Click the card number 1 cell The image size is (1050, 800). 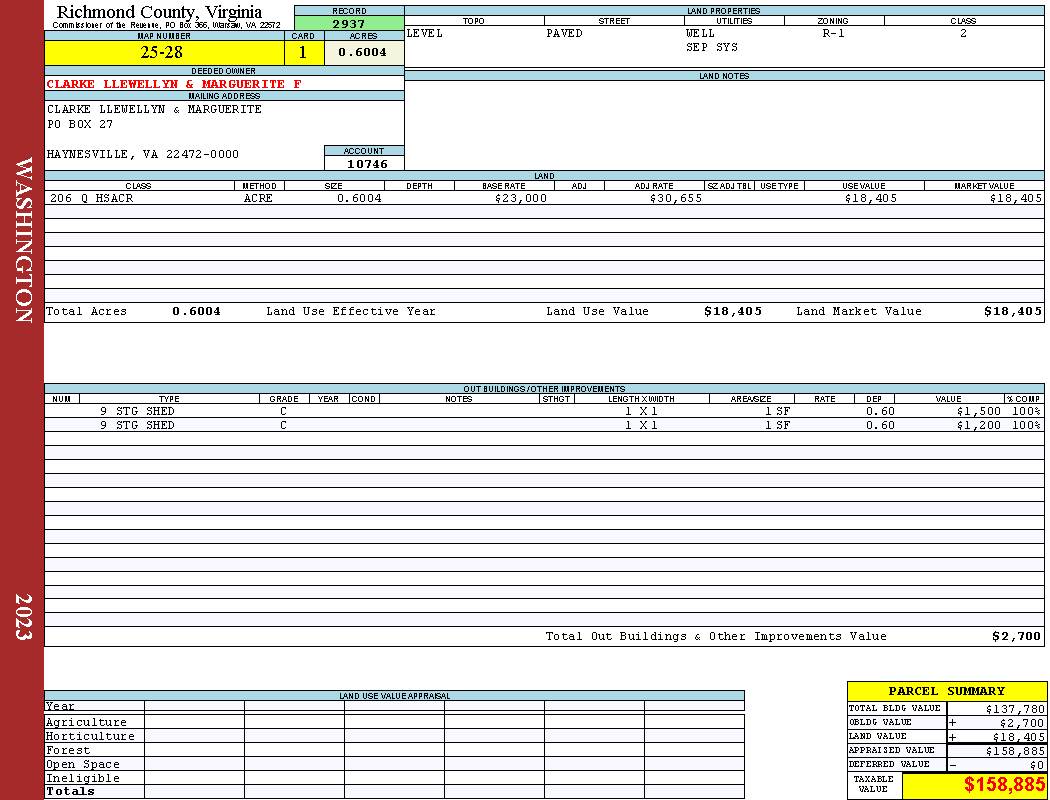coord(303,52)
